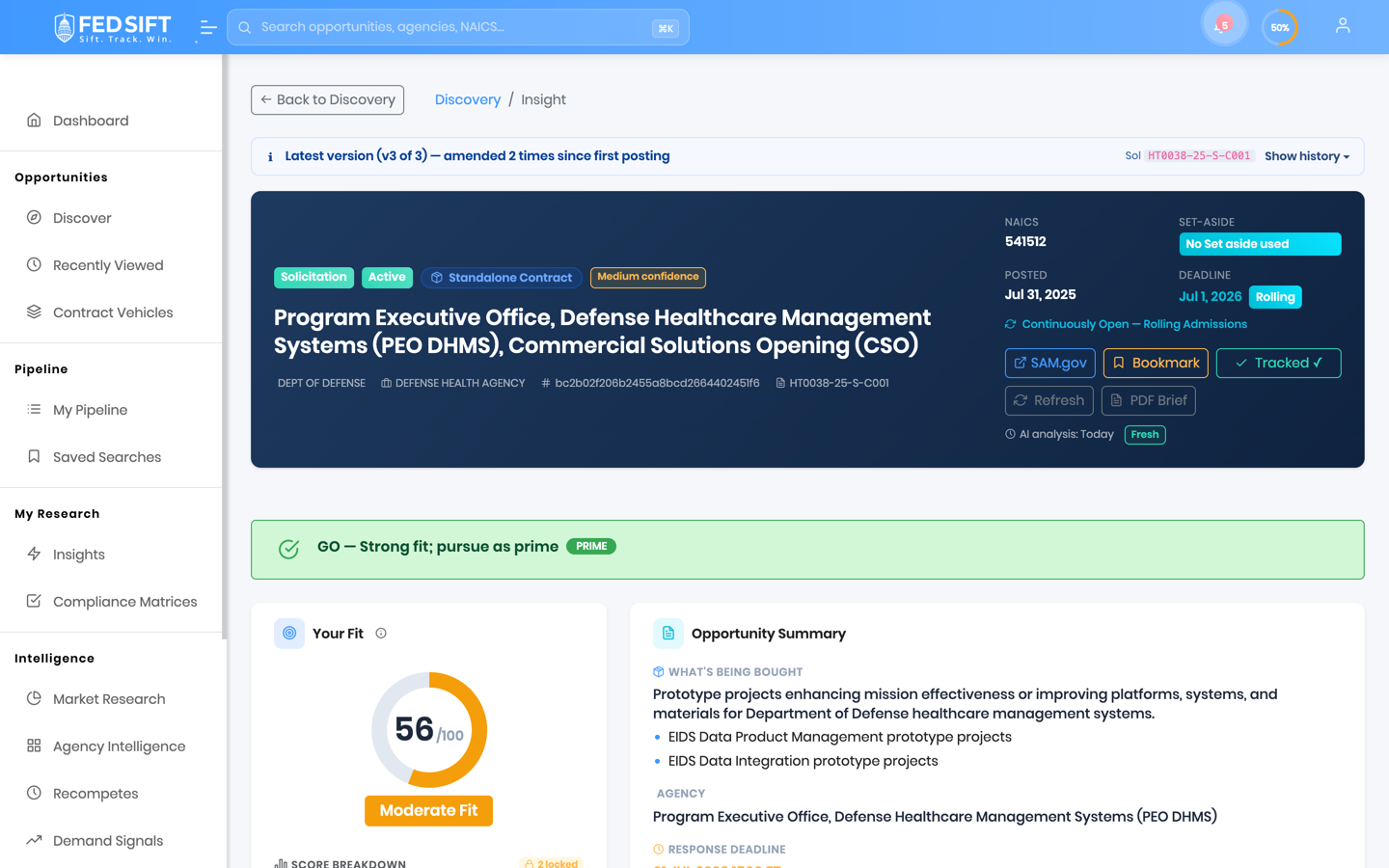Click the Your Fit info icon
1389x868 pixels.
381,634
